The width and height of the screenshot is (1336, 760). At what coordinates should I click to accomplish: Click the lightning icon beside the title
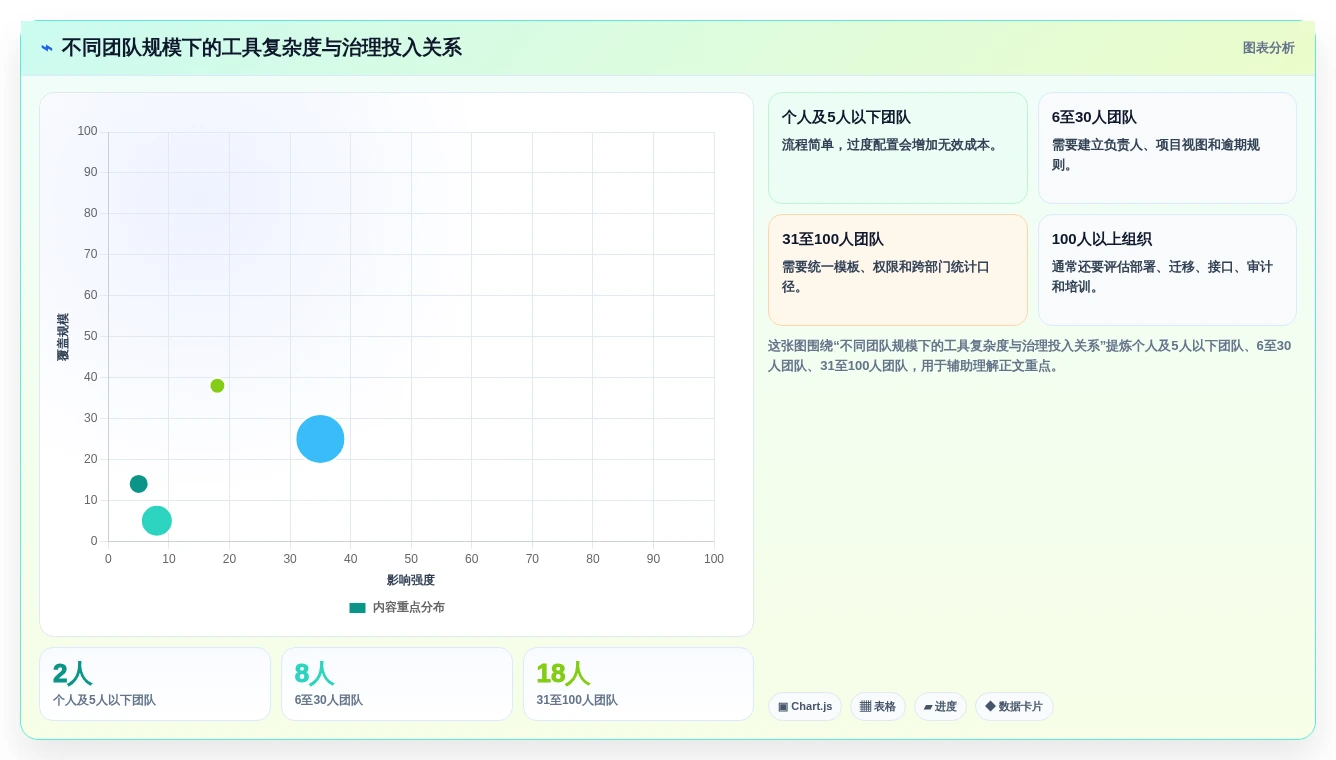tap(47, 48)
